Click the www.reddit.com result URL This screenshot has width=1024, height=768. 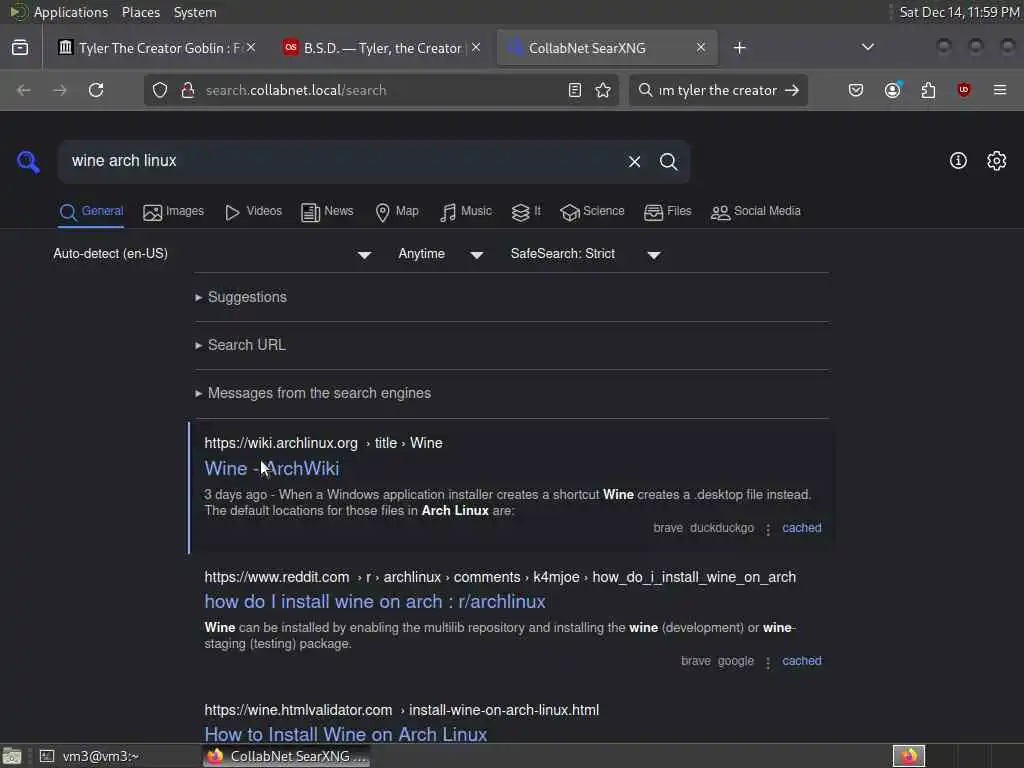(500, 577)
